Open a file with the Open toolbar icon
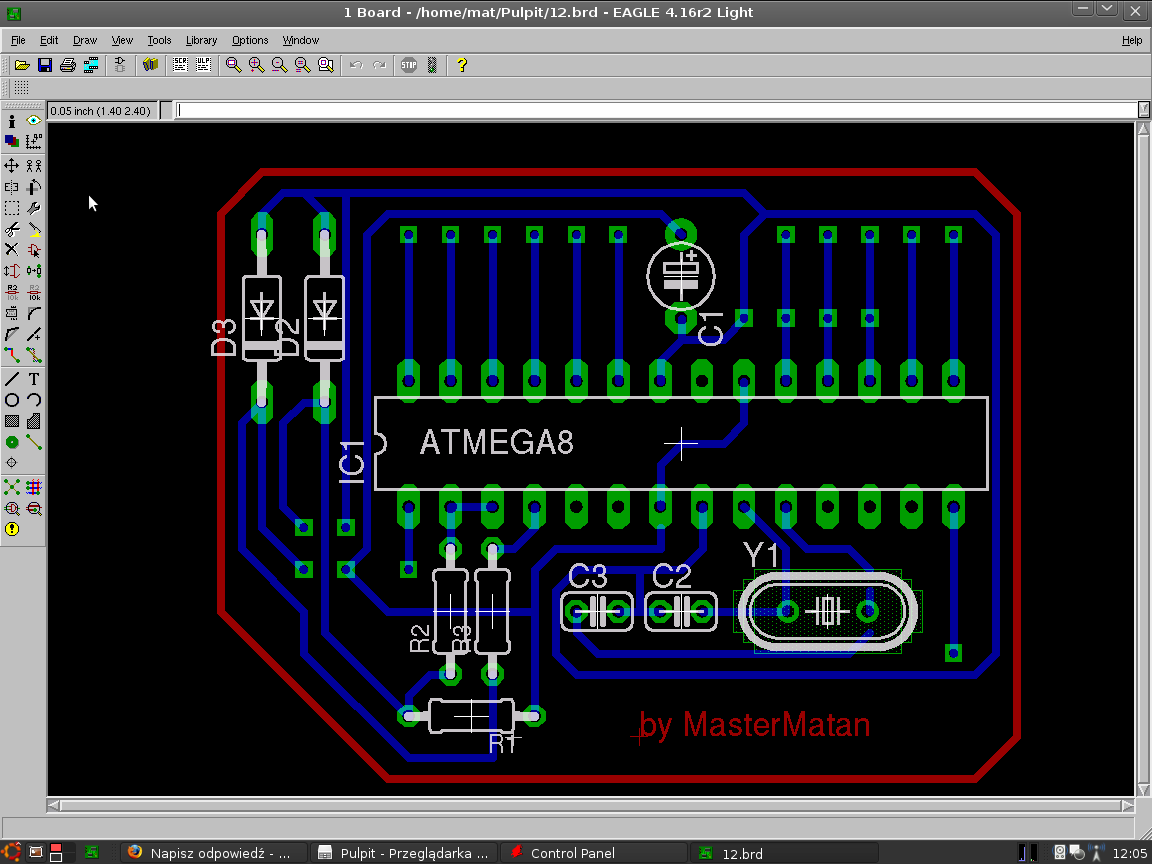This screenshot has width=1152, height=864. (x=22, y=65)
